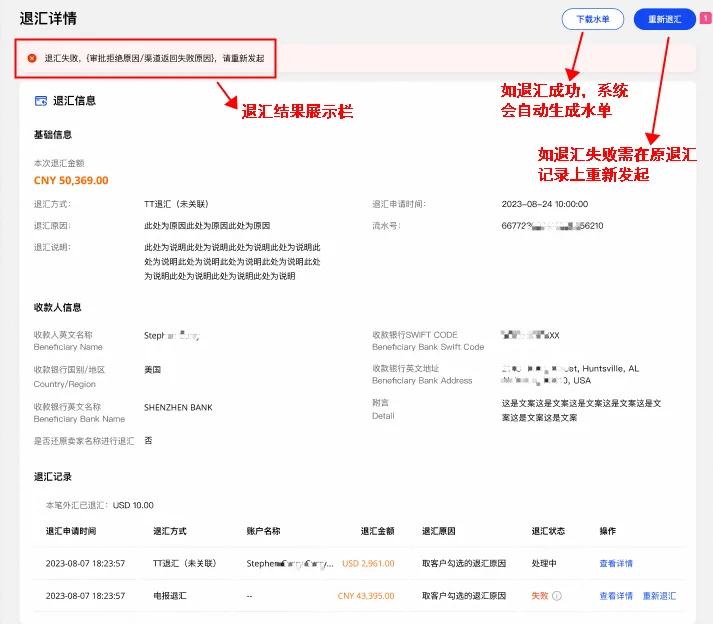Click the 否 value for 是否还原卖家名称

pos(148,441)
